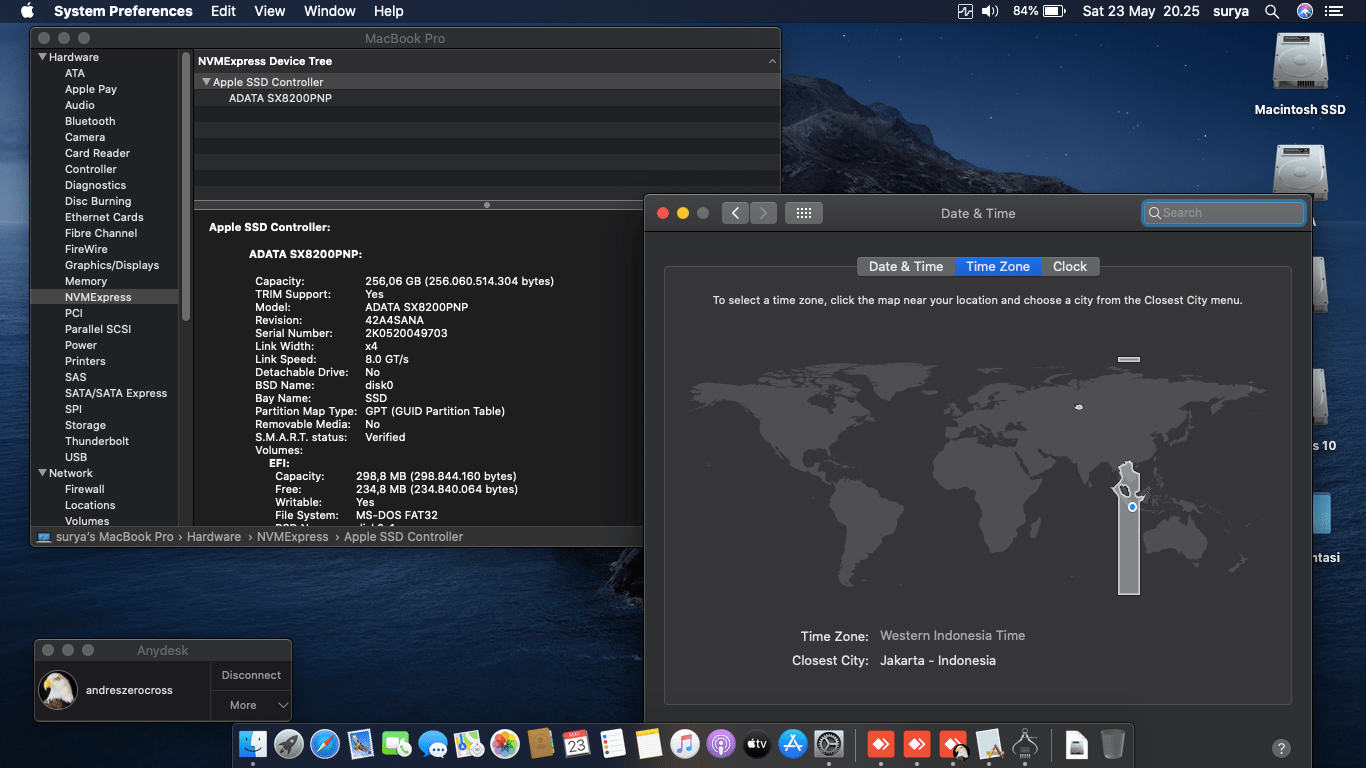Collapse the NVMExpress Device Tree header chevron
The height and width of the screenshot is (768, 1366).
772,61
